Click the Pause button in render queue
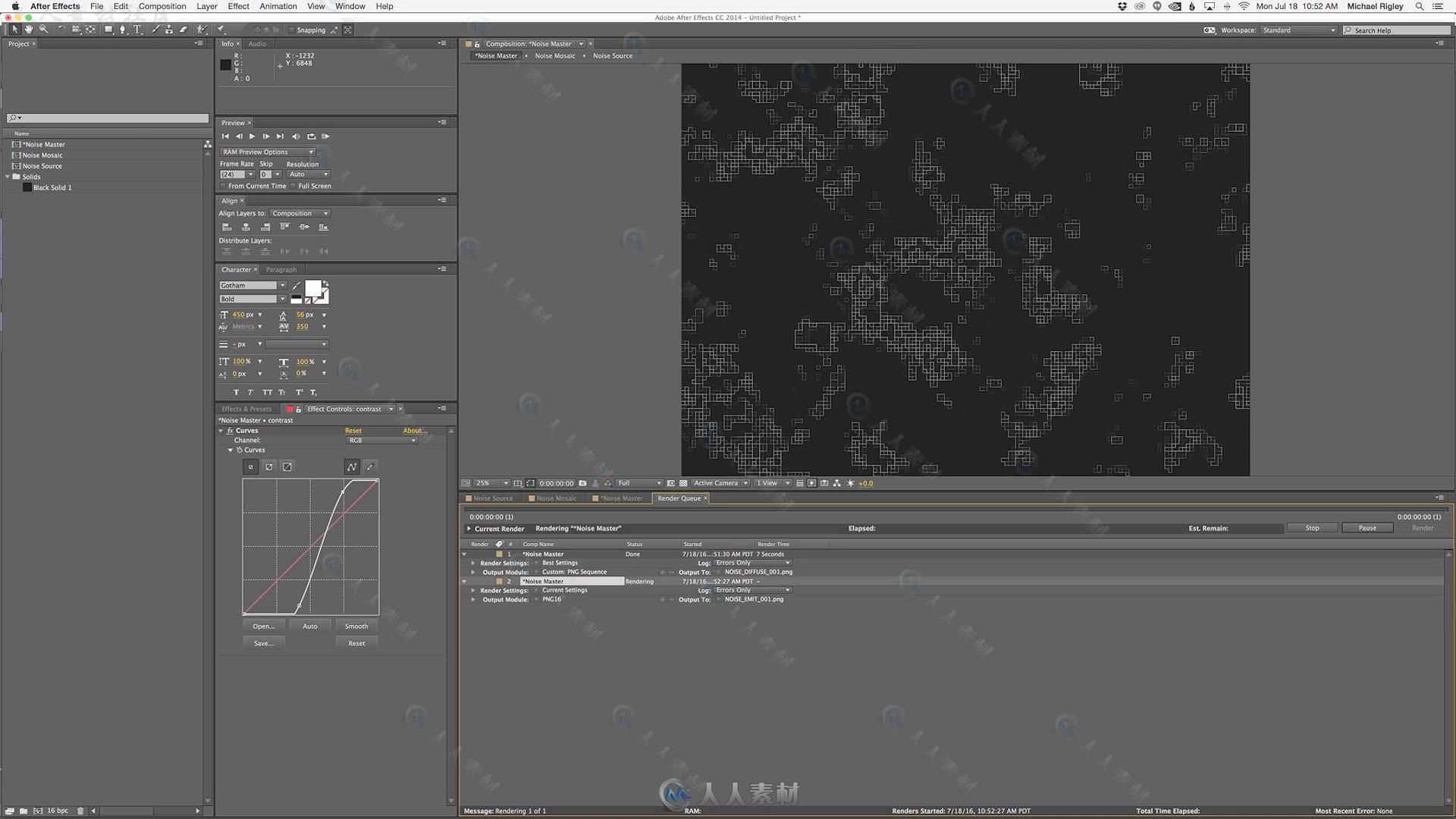The height and width of the screenshot is (819, 1456). pos(1367,528)
